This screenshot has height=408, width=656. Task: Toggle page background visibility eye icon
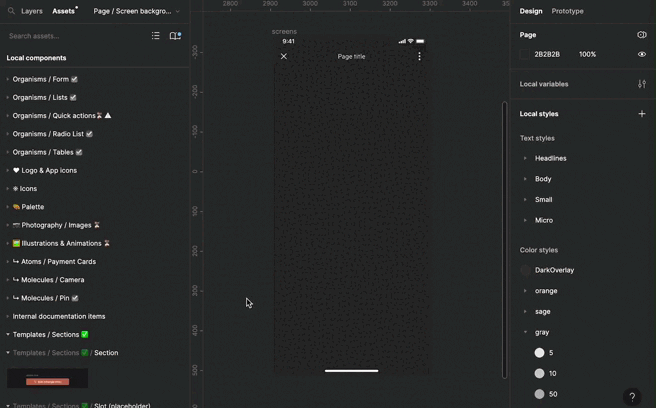[642, 54]
